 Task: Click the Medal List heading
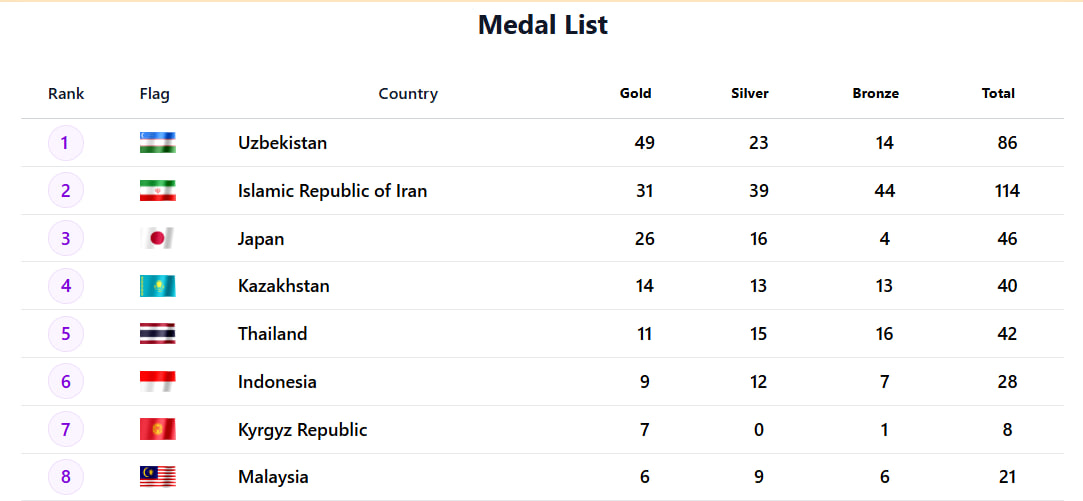tap(542, 25)
